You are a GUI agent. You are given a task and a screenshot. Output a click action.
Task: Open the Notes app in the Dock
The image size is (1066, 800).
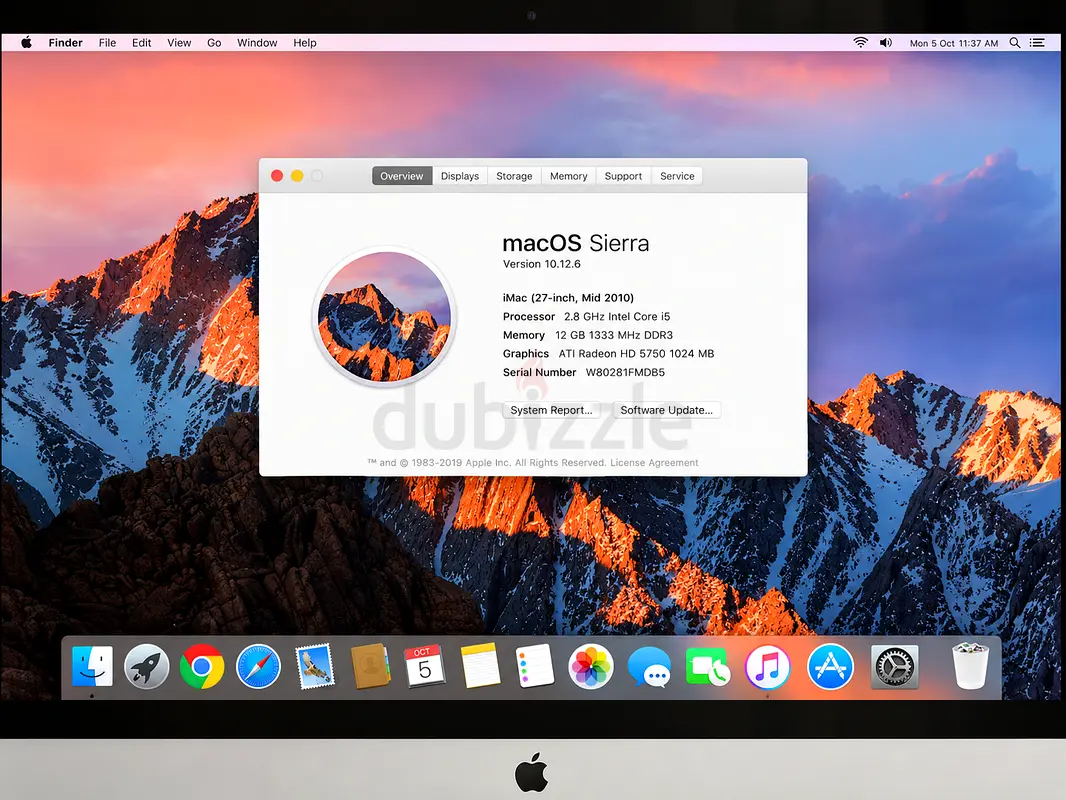click(x=480, y=666)
